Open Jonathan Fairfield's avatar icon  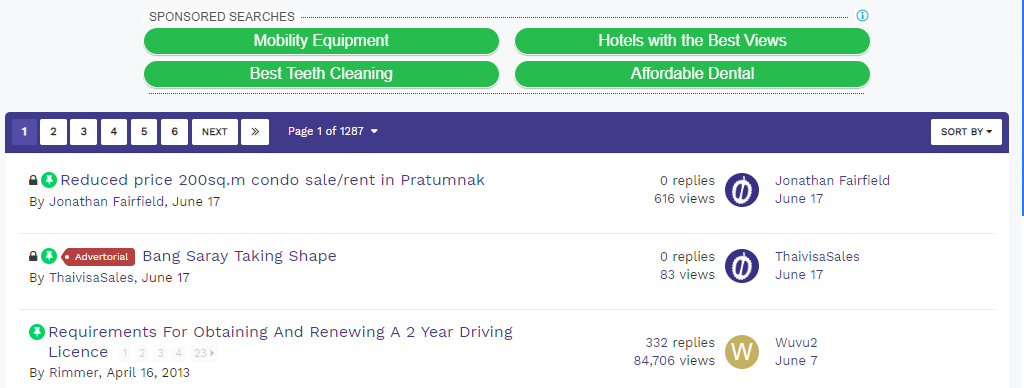[742, 190]
